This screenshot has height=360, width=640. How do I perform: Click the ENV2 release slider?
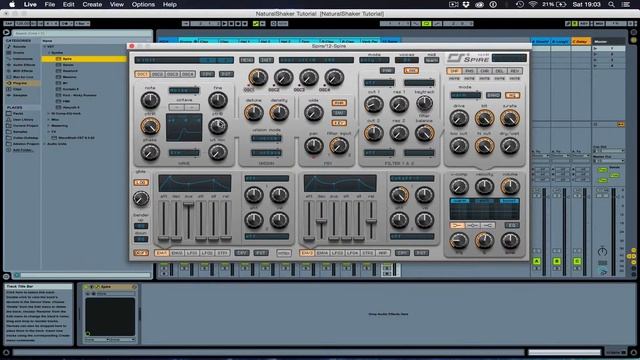[371, 220]
